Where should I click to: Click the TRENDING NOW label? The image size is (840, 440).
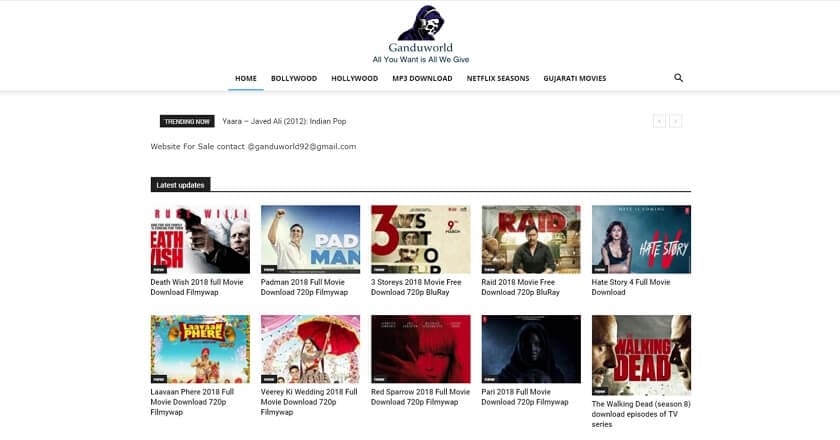click(187, 122)
